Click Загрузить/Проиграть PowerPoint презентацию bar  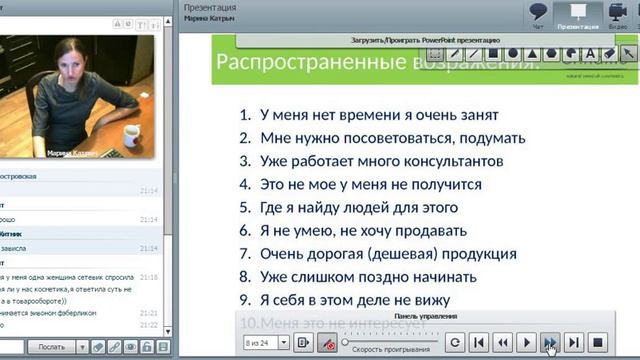coord(425,40)
